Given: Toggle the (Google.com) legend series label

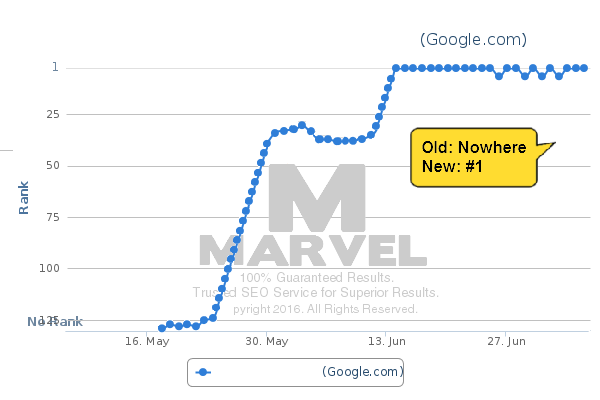Looking at the screenshot, I should pos(363,372).
